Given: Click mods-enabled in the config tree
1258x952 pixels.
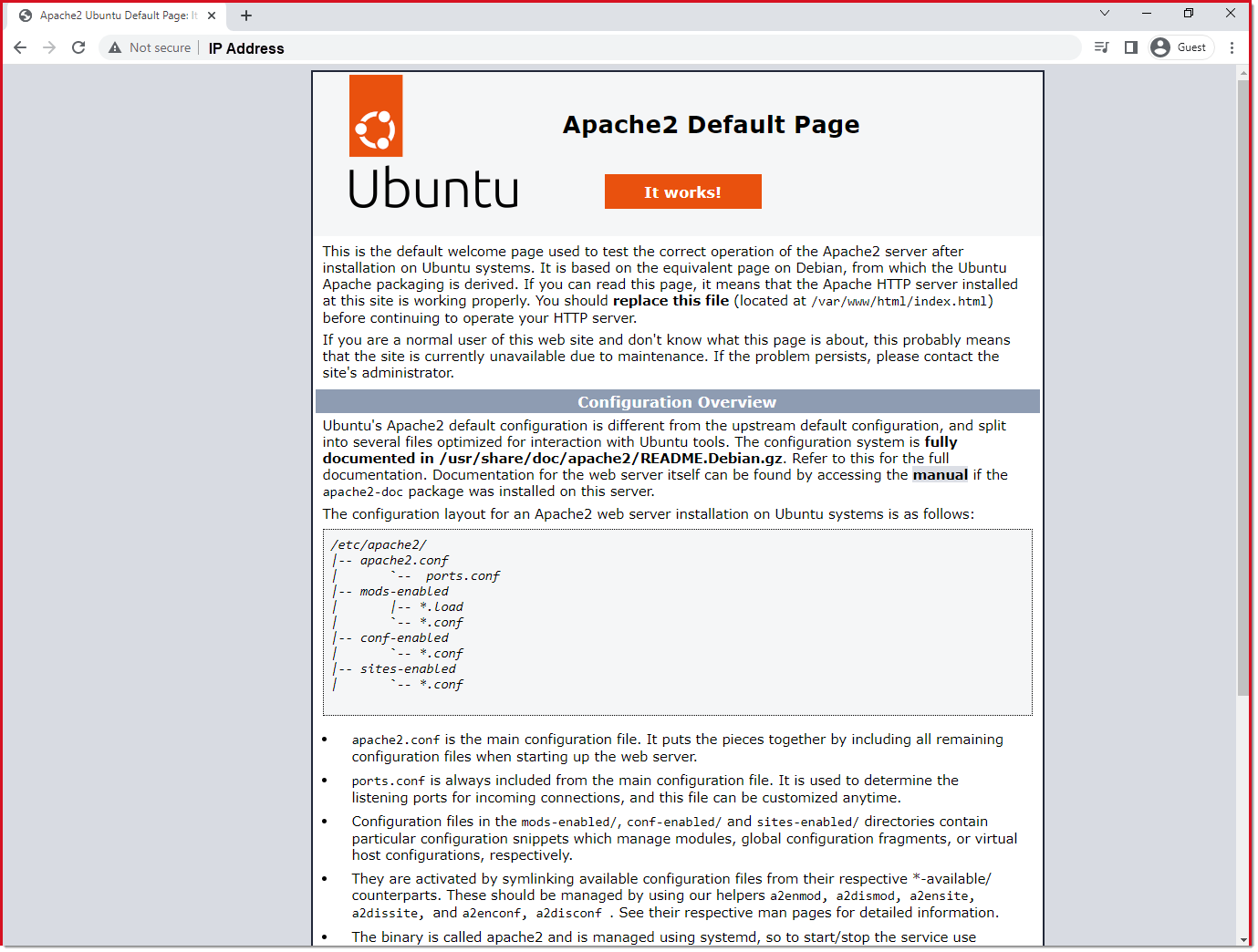Looking at the screenshot, I should tap(404, 592).
